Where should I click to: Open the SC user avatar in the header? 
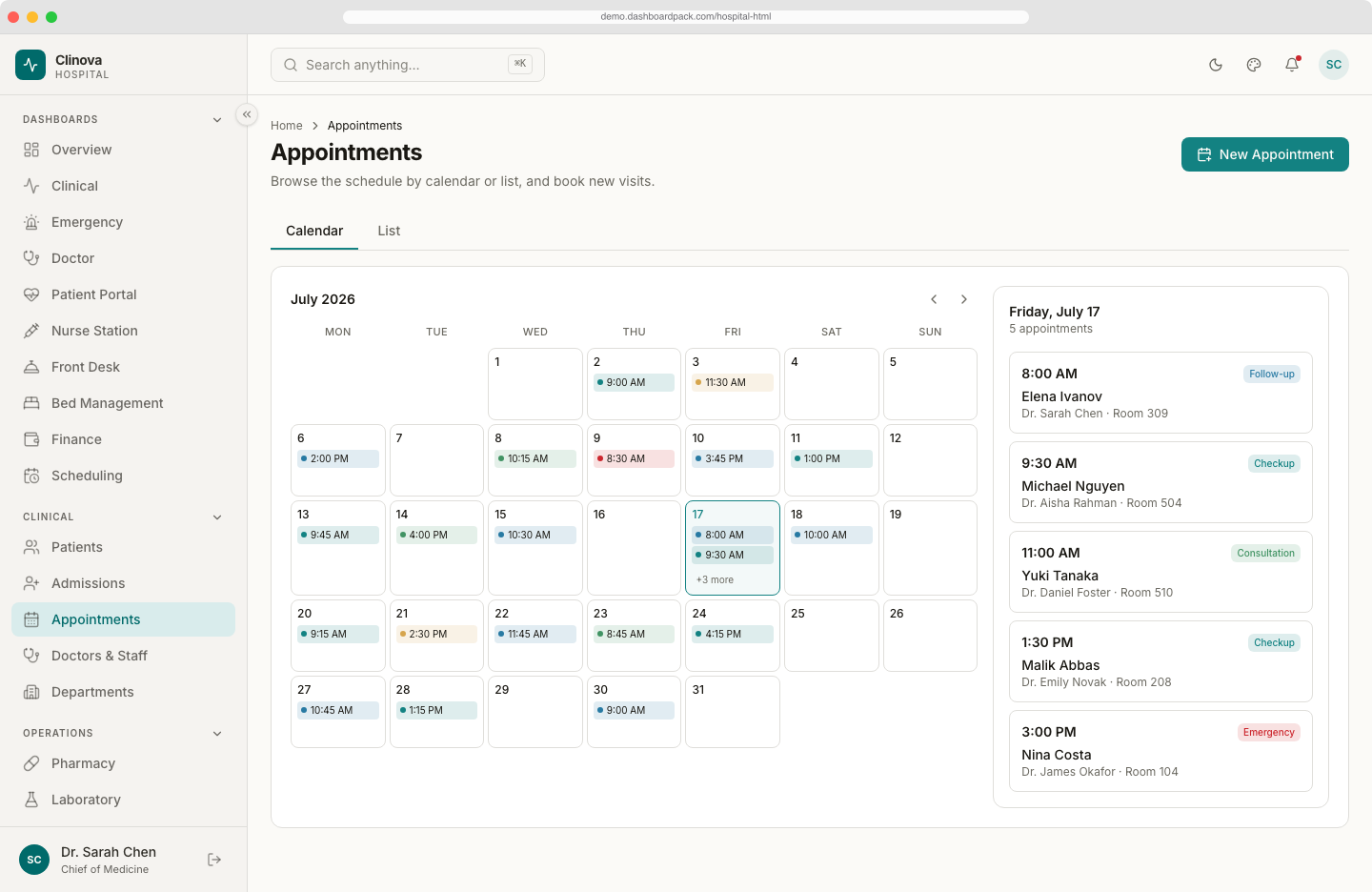tap(1334, 65)
